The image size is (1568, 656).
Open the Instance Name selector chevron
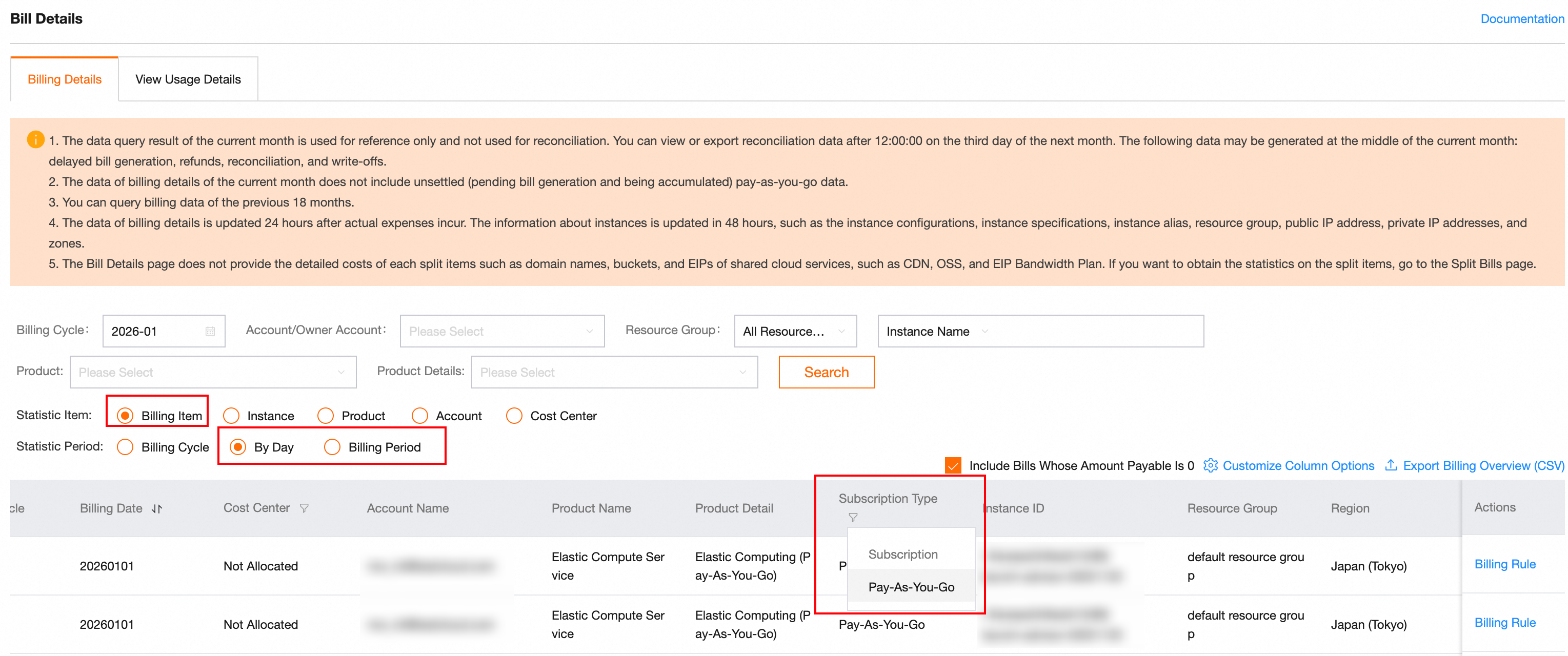(x=984, y=331)
